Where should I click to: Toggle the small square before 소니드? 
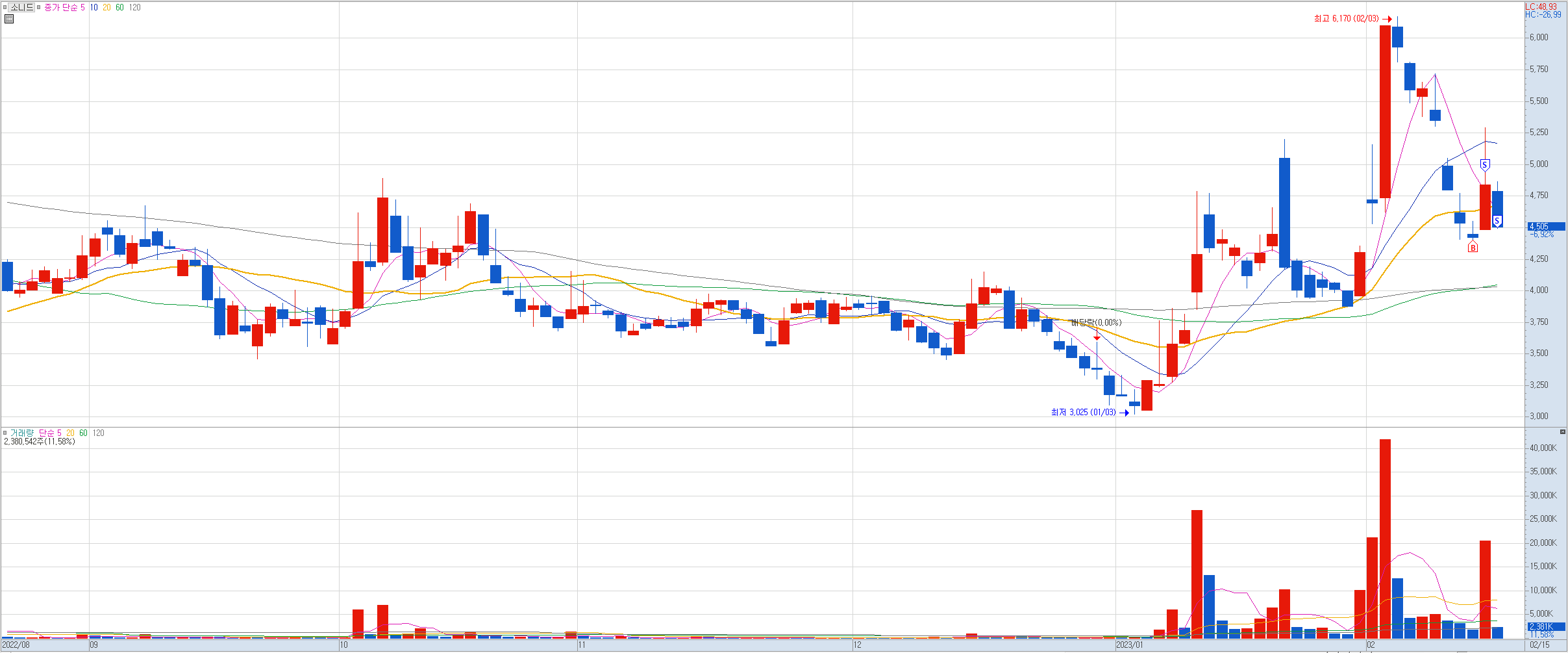coord(5,7)
